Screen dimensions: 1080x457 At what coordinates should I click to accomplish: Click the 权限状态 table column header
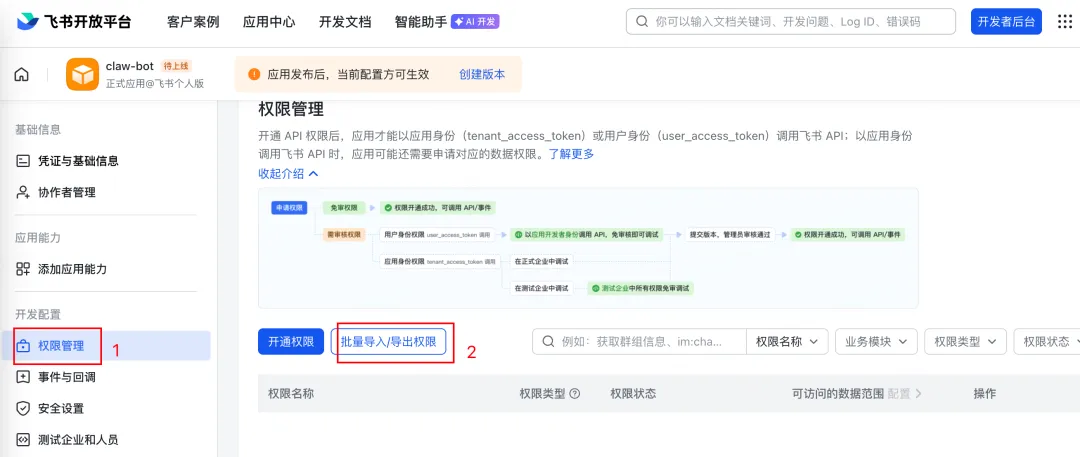coord(633,394)
